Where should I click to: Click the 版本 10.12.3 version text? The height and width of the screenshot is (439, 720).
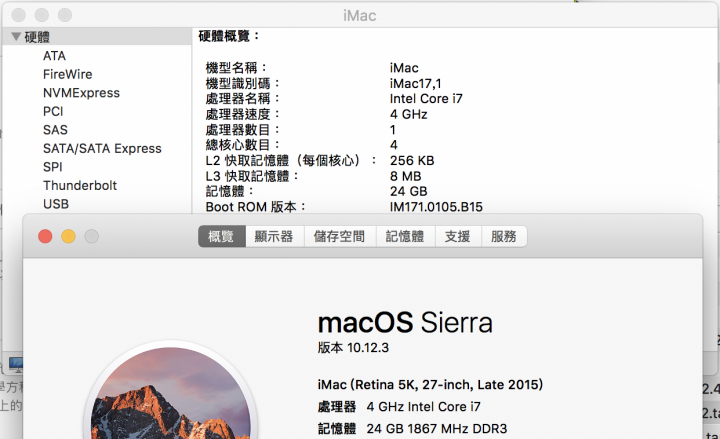coord(353,348)
